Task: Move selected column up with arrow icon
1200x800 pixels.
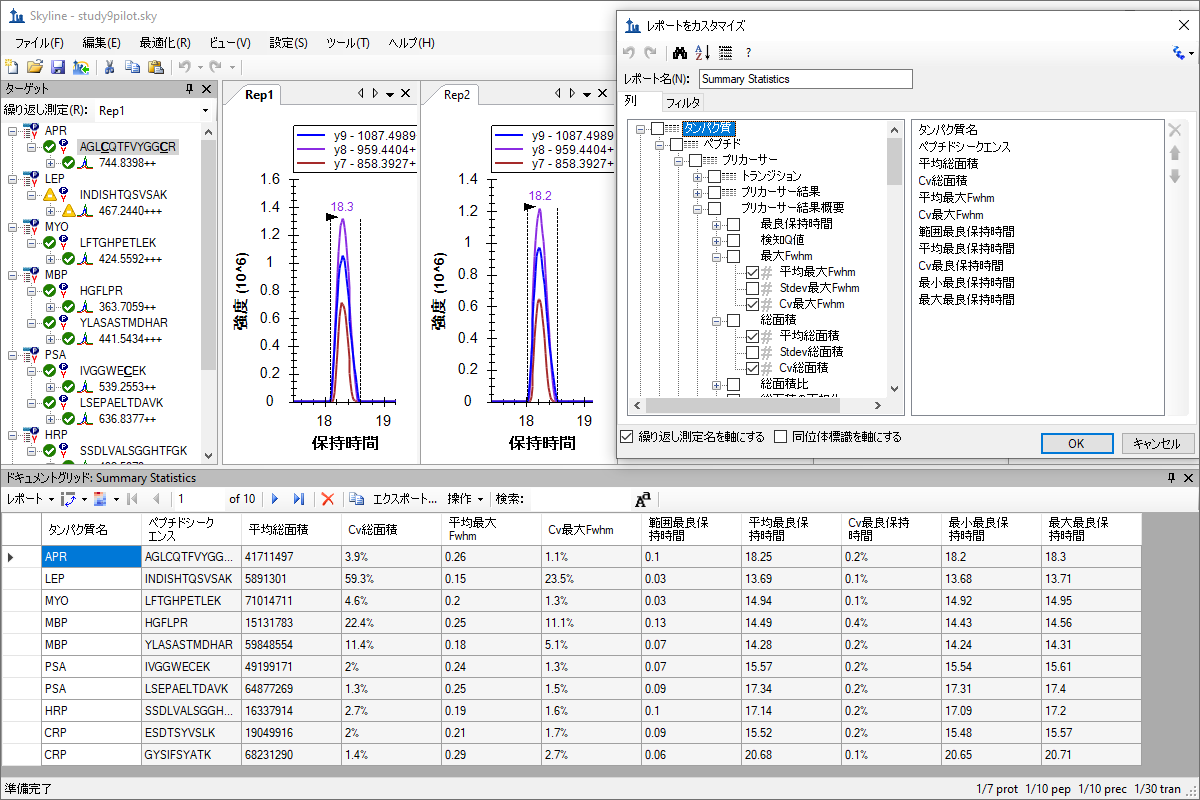Action: [x=1175, y=153]
